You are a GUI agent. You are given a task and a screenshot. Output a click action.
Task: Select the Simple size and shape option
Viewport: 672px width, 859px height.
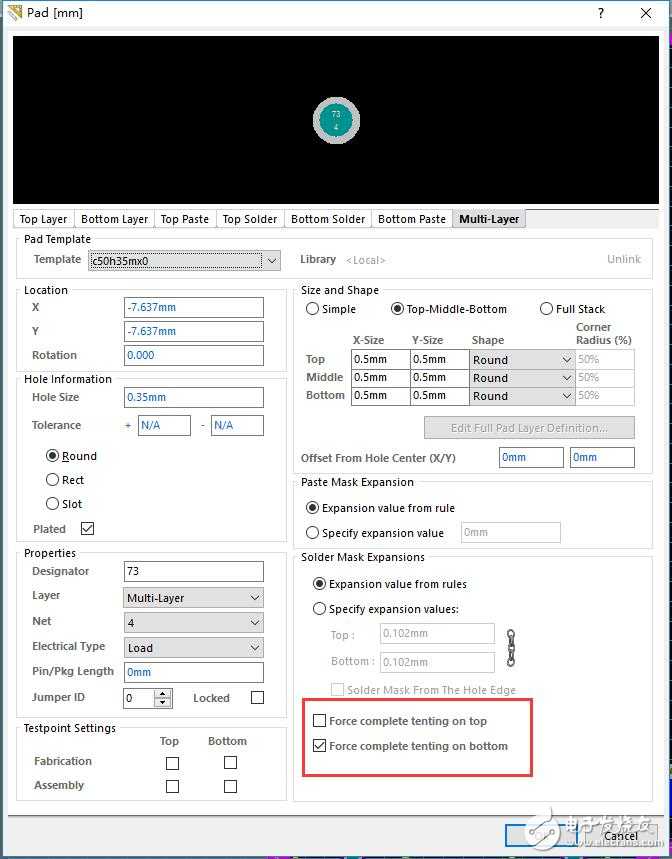click(331, 309)
